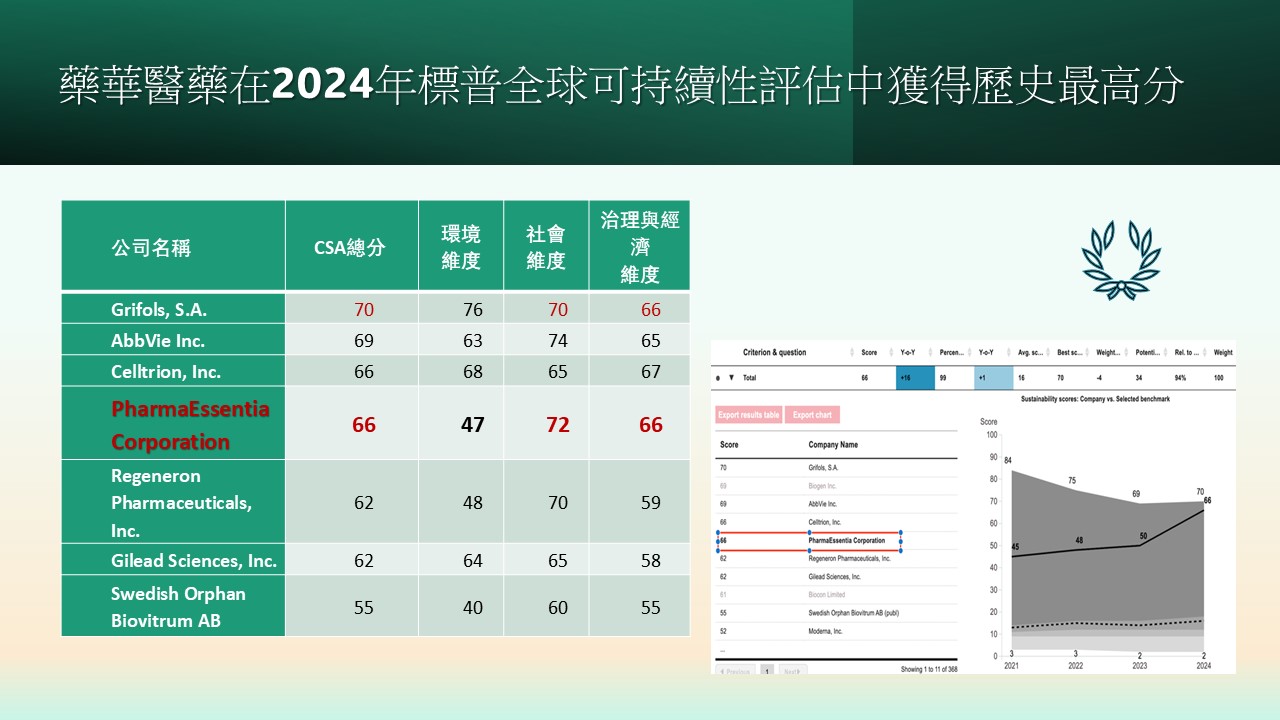This screenshot has height=720, width=1280.
Task: Click the chart title 'Sustainability scores: Company vs. Selected benchmark'
Action: click(x=1095, y=399)
